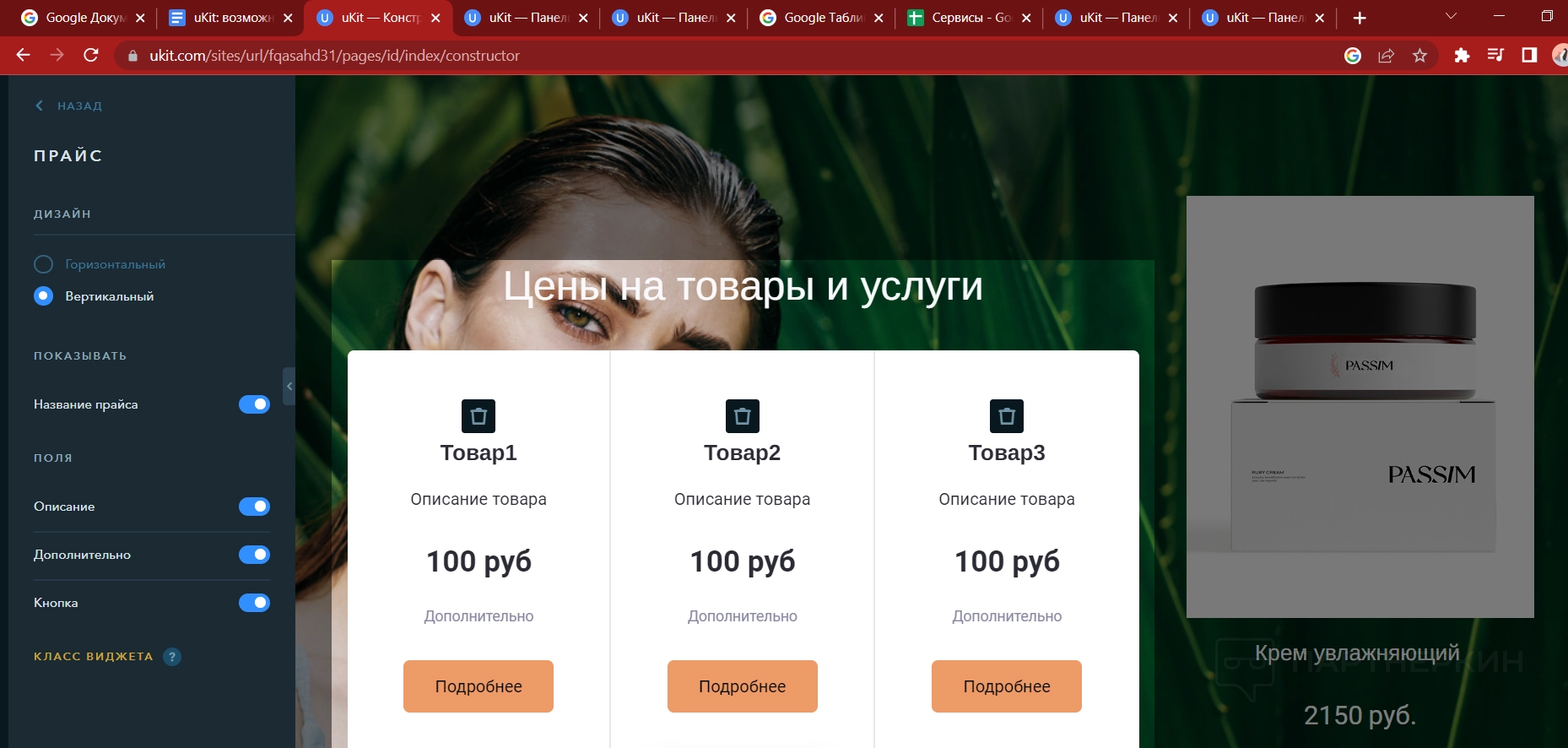Collapse the left settings panel handle

(x=289, y=387)
